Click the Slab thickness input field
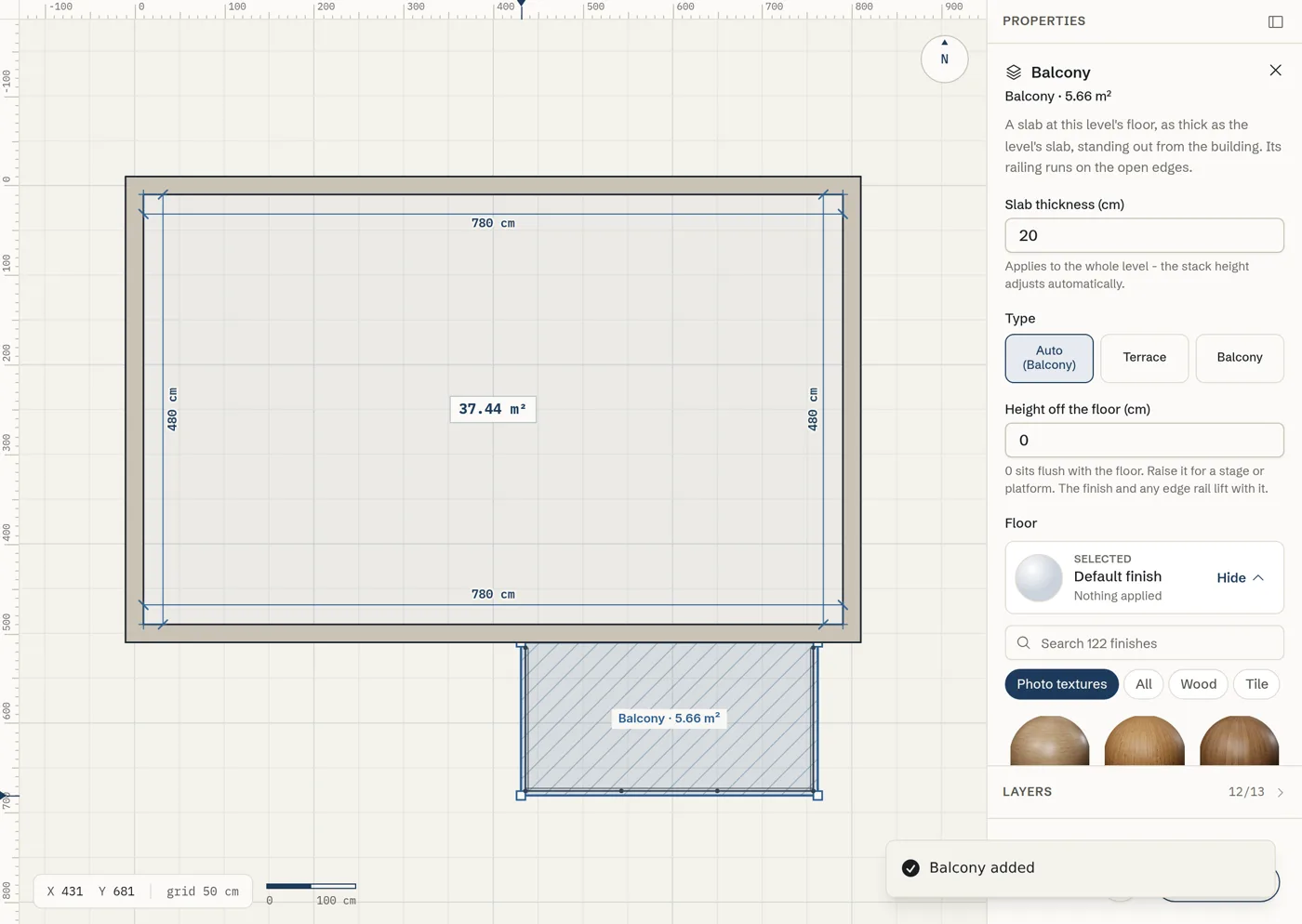 [1144, 235]
